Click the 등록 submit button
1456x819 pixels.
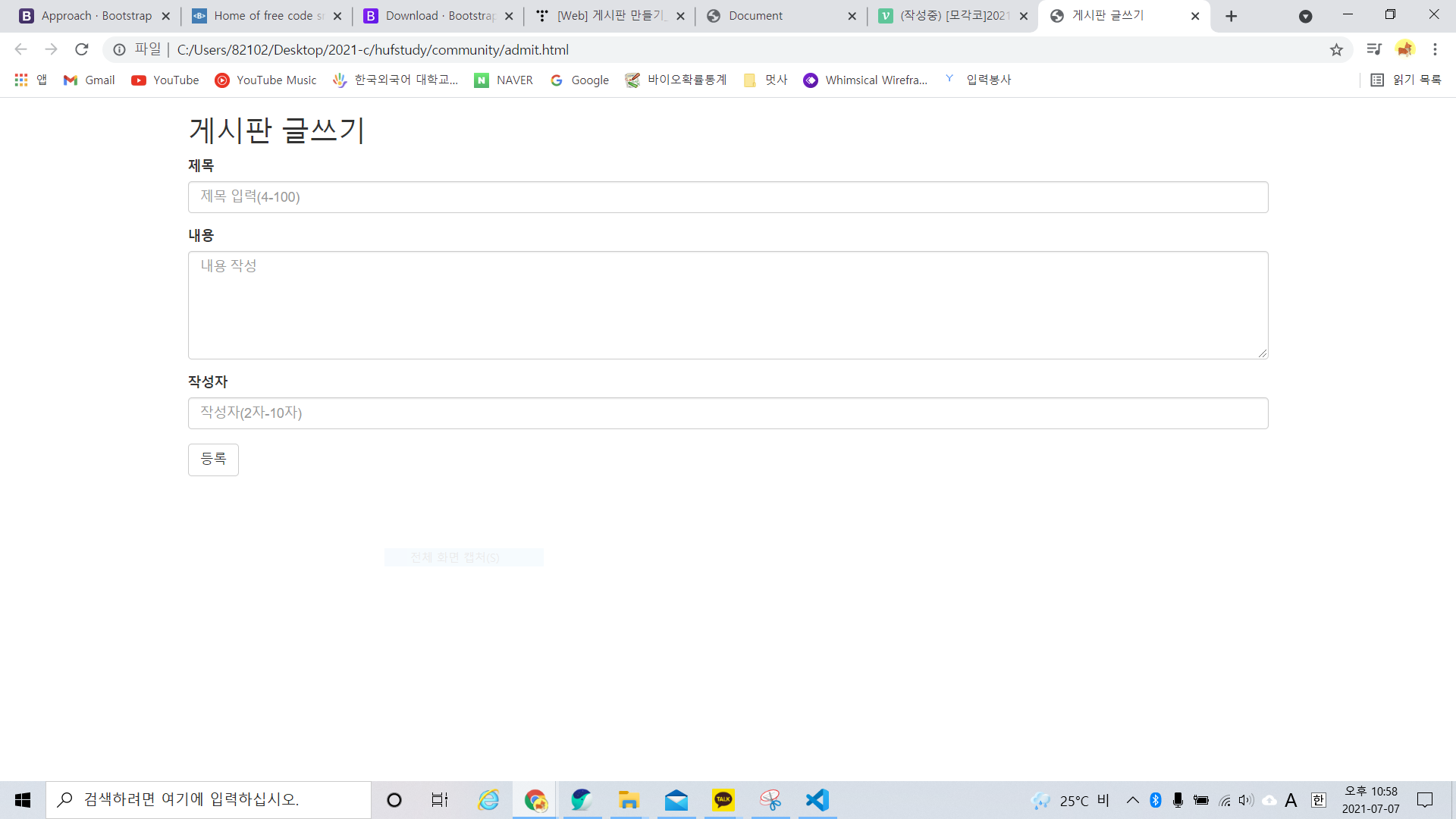click(213, 460)
